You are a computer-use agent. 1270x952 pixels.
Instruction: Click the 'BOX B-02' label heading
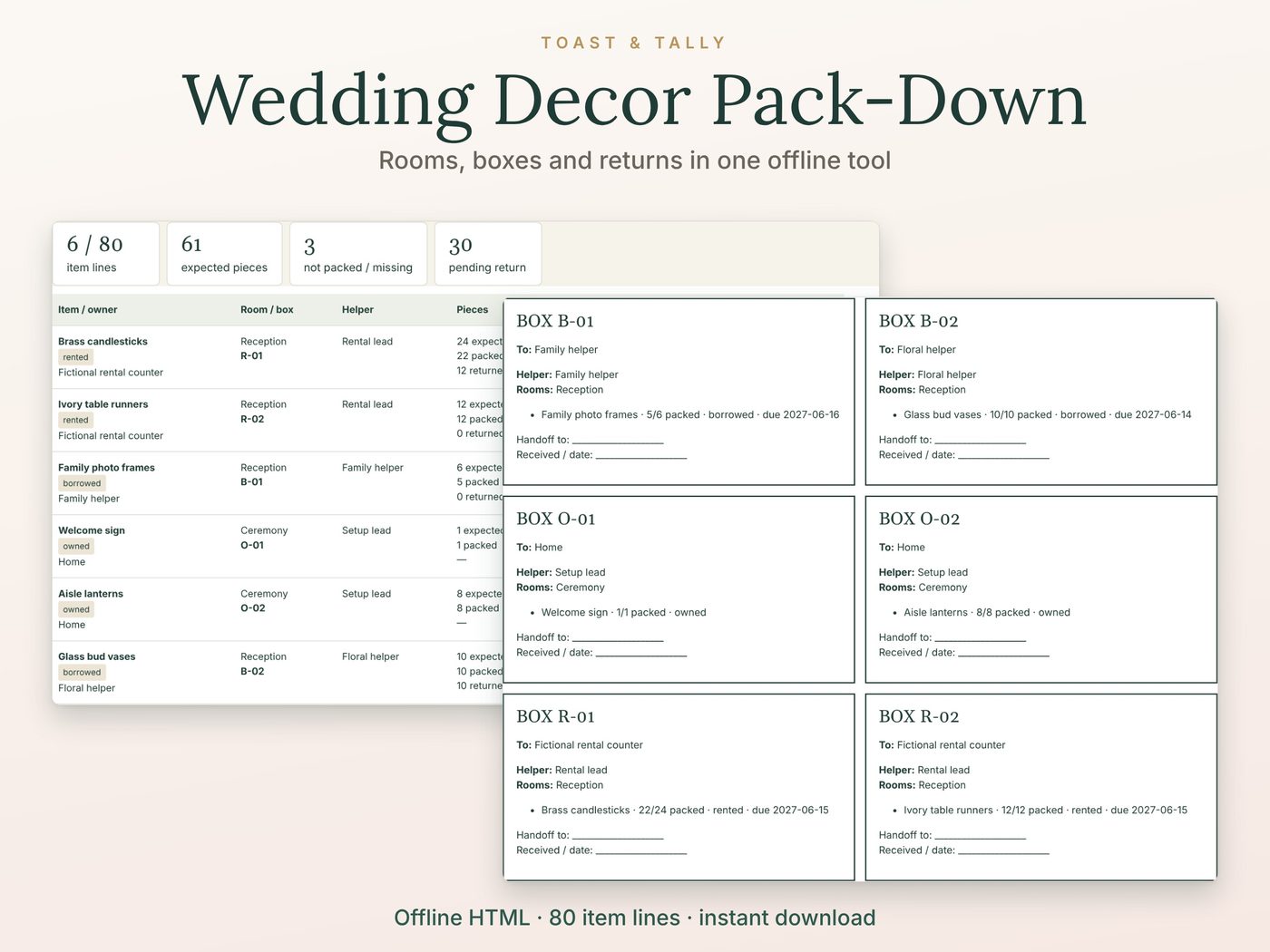click(918, 321)
